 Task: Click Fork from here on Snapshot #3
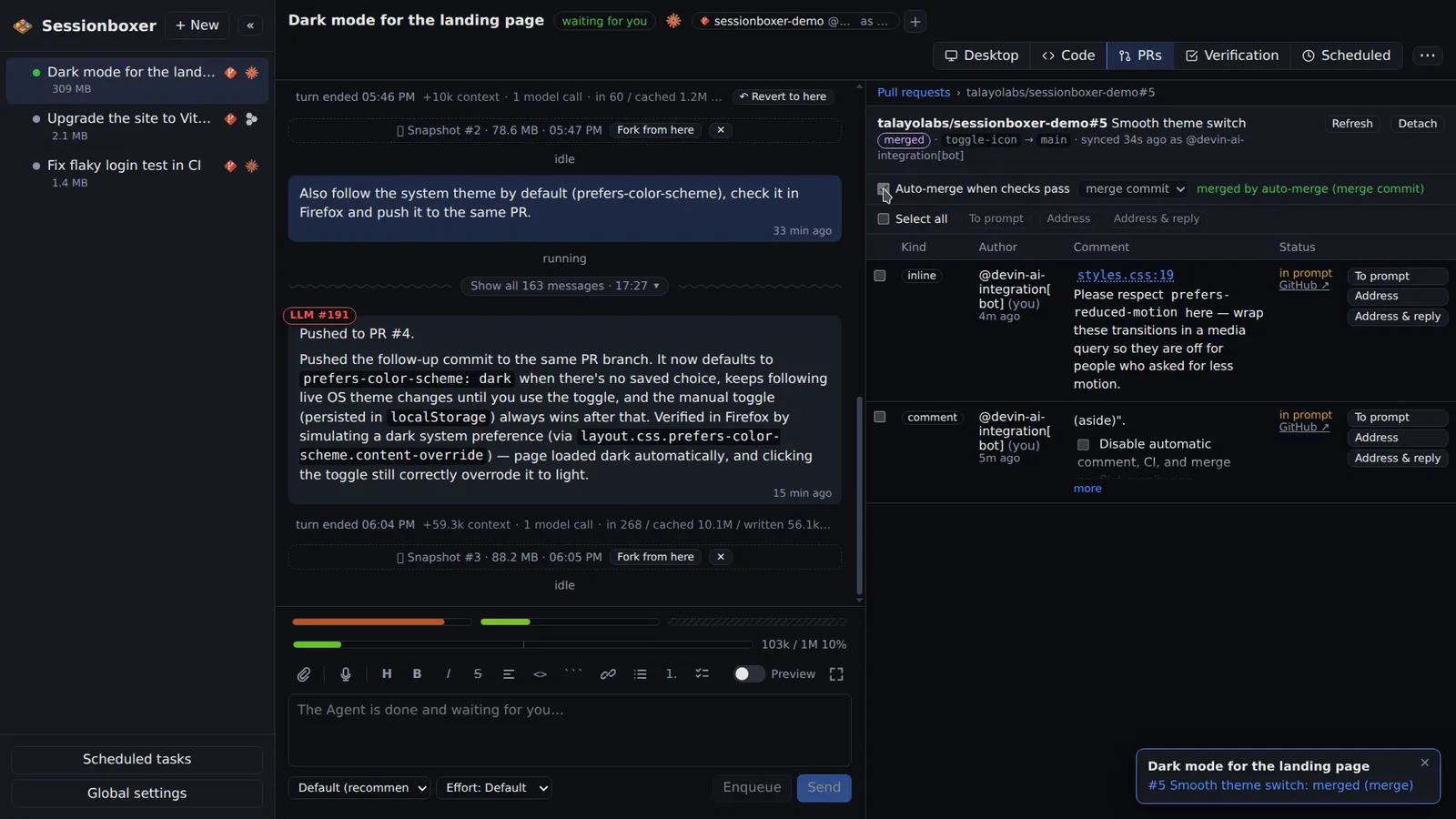coord(655,557)
